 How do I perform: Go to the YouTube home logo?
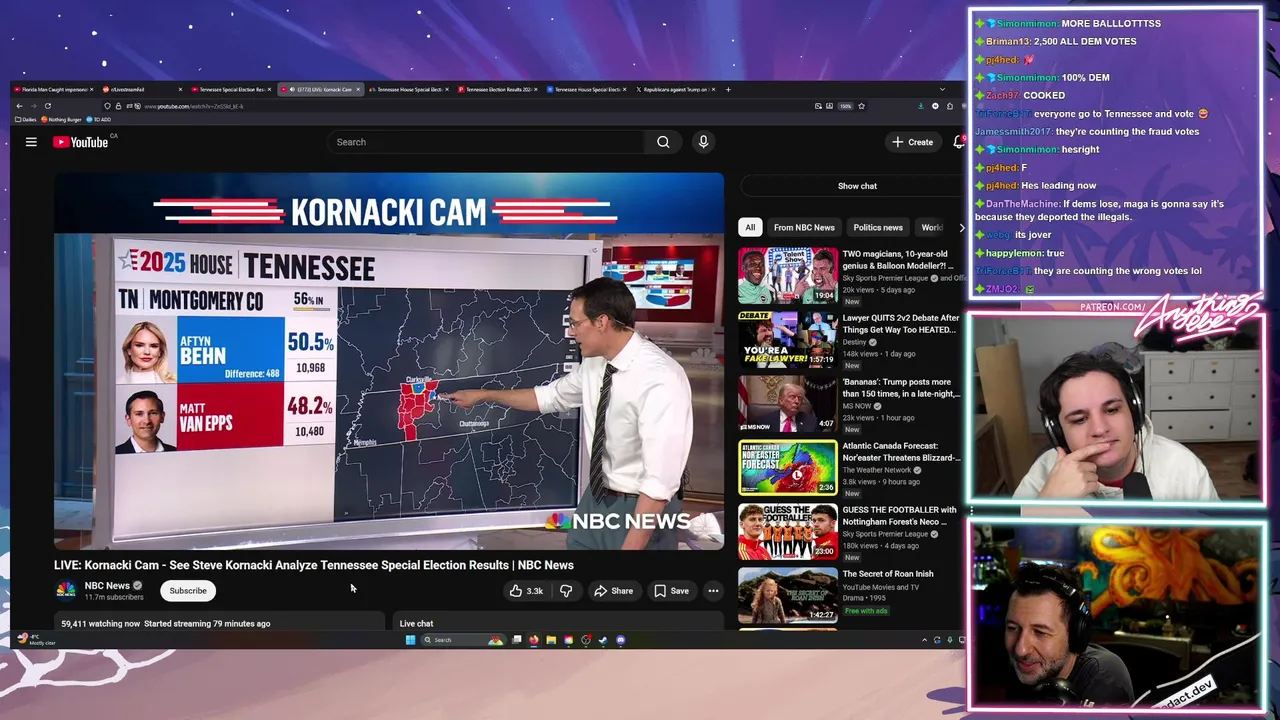click(80, 142)
